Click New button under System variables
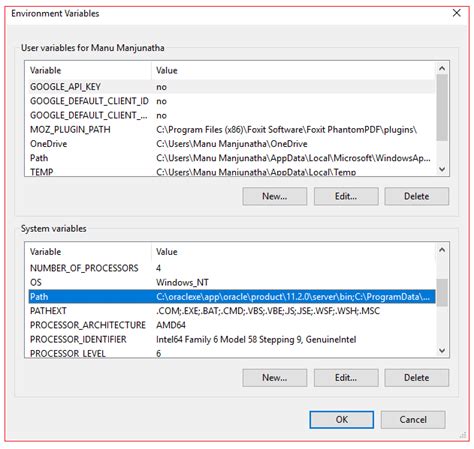Screen dimensions: 474x449 point(275,378)
